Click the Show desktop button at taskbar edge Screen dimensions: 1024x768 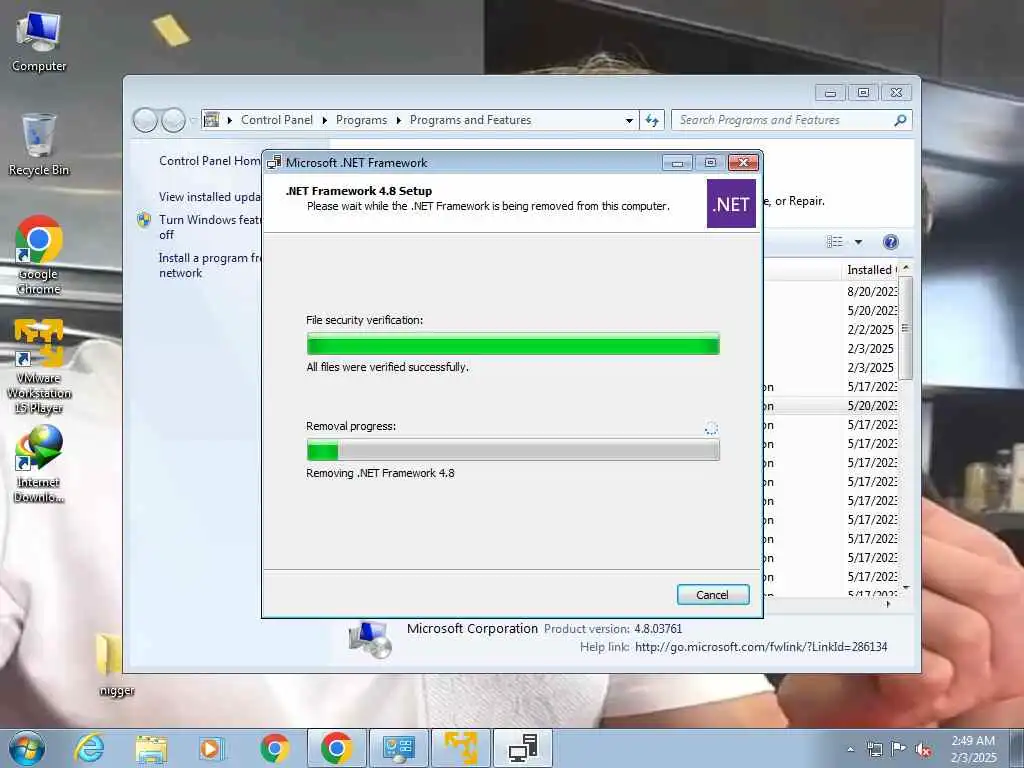coord(1017,748)
